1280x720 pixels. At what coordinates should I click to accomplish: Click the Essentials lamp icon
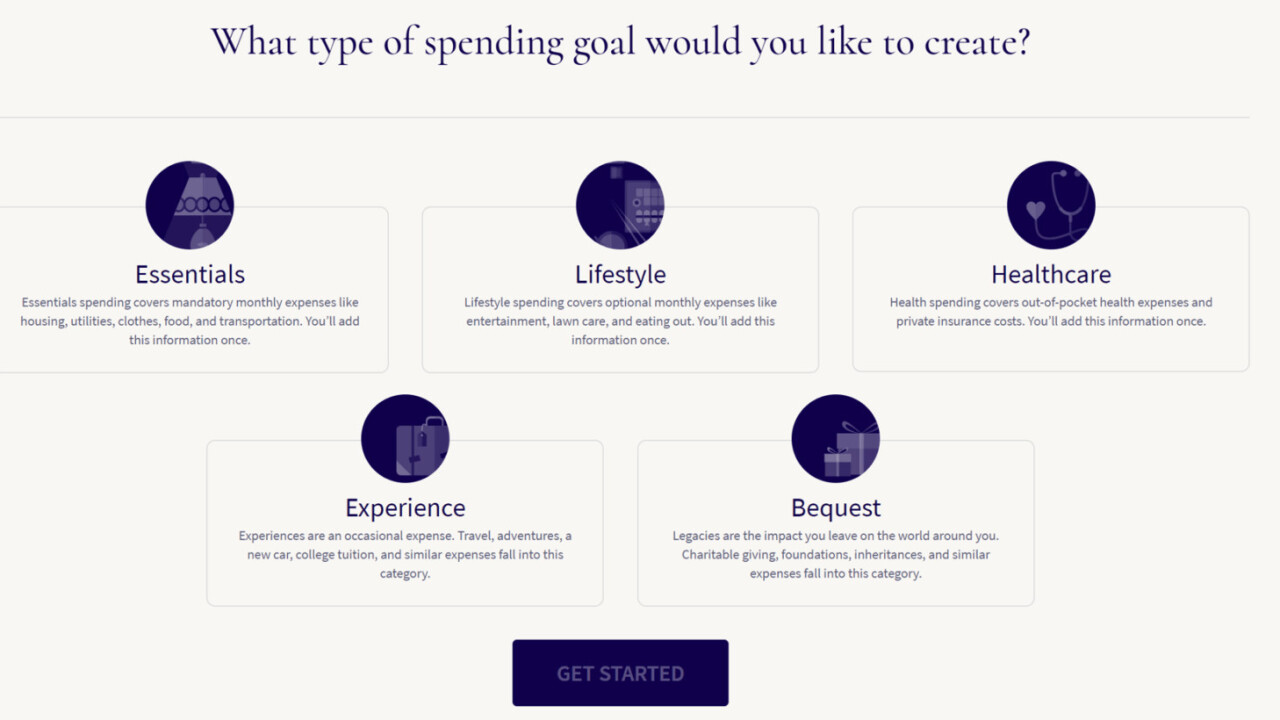[x=190, y=205]
